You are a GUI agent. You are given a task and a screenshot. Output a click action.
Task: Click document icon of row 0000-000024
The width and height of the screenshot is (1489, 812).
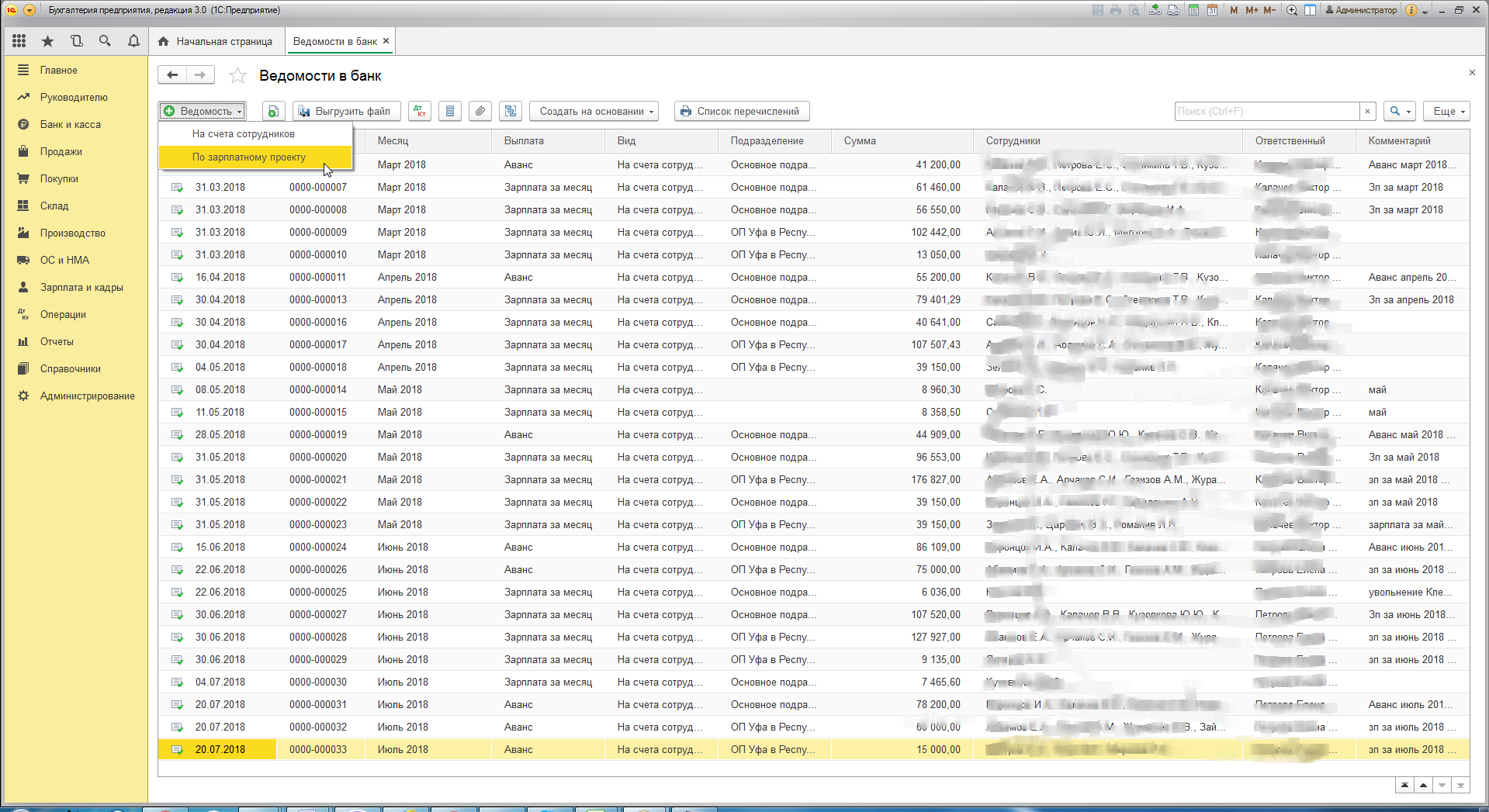177,547
